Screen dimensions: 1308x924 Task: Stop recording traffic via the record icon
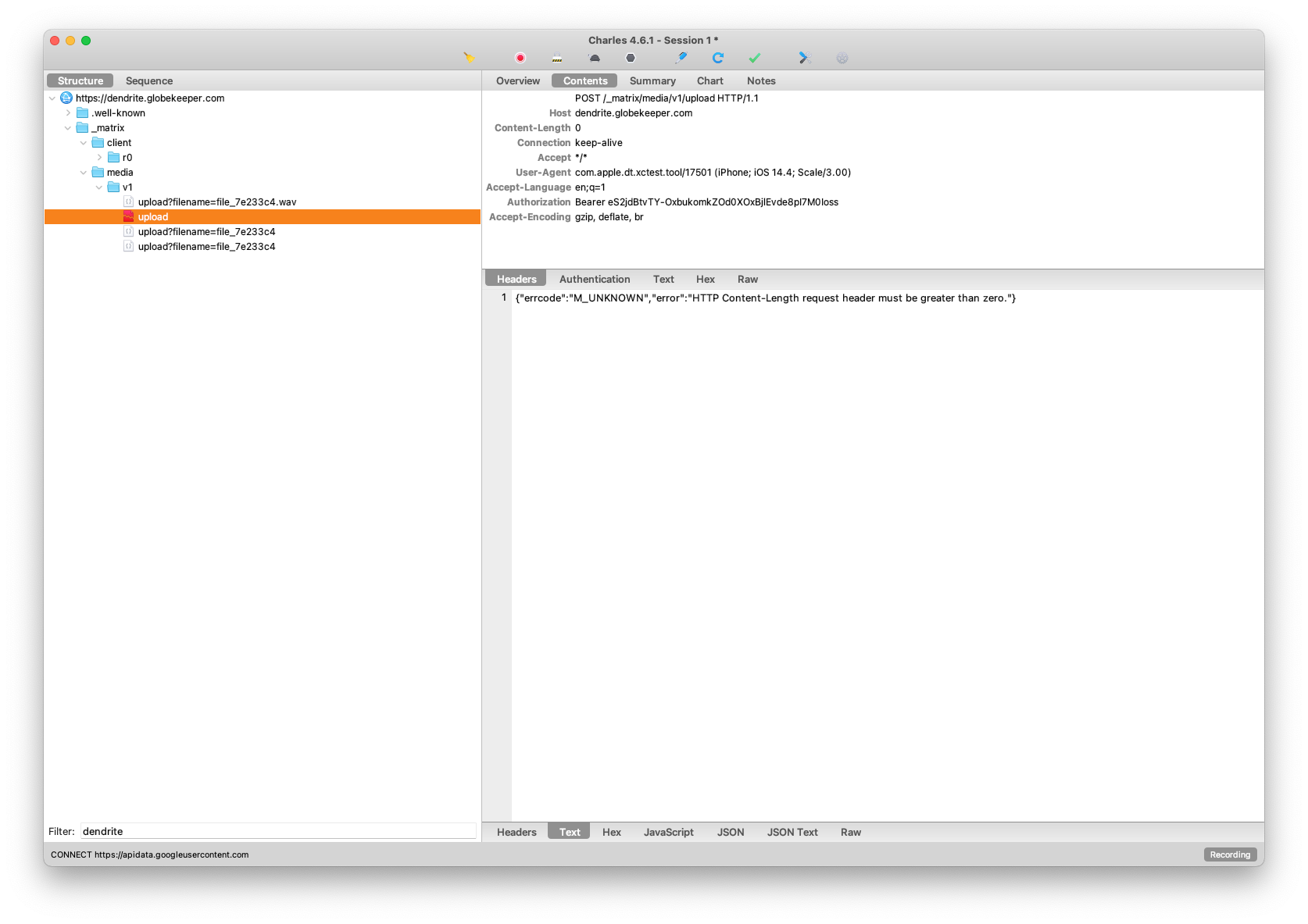click(x=519, y=58)
